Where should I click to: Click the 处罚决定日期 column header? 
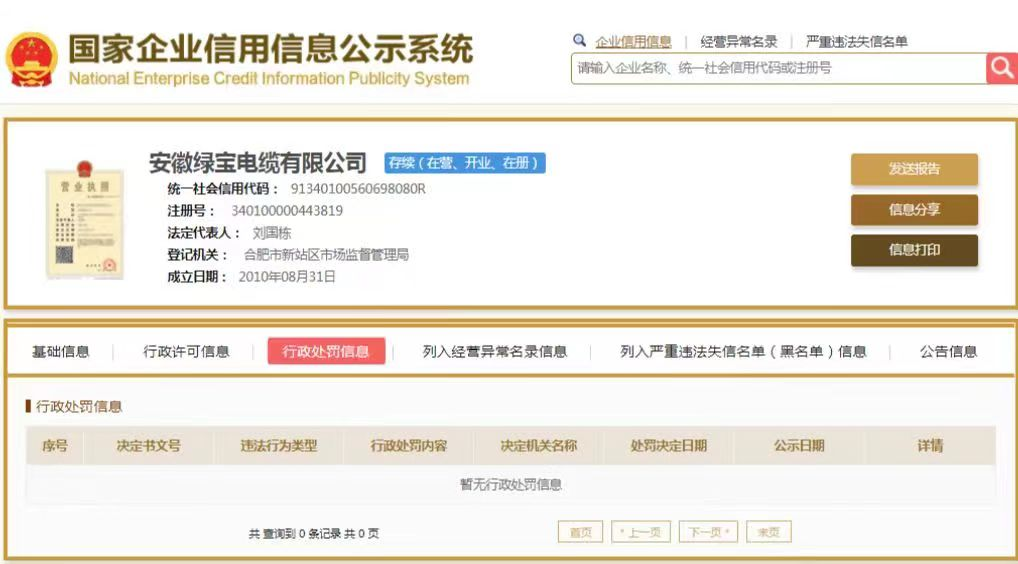[669, 446]
